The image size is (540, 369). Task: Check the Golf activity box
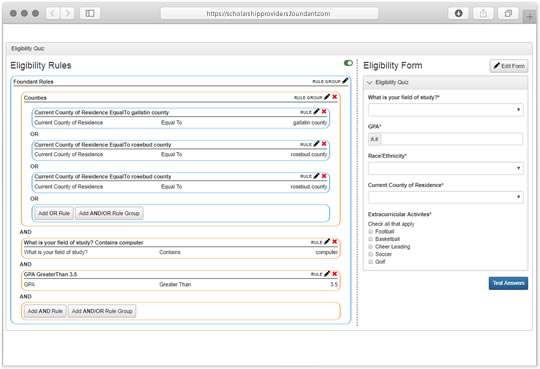(371, 262)
